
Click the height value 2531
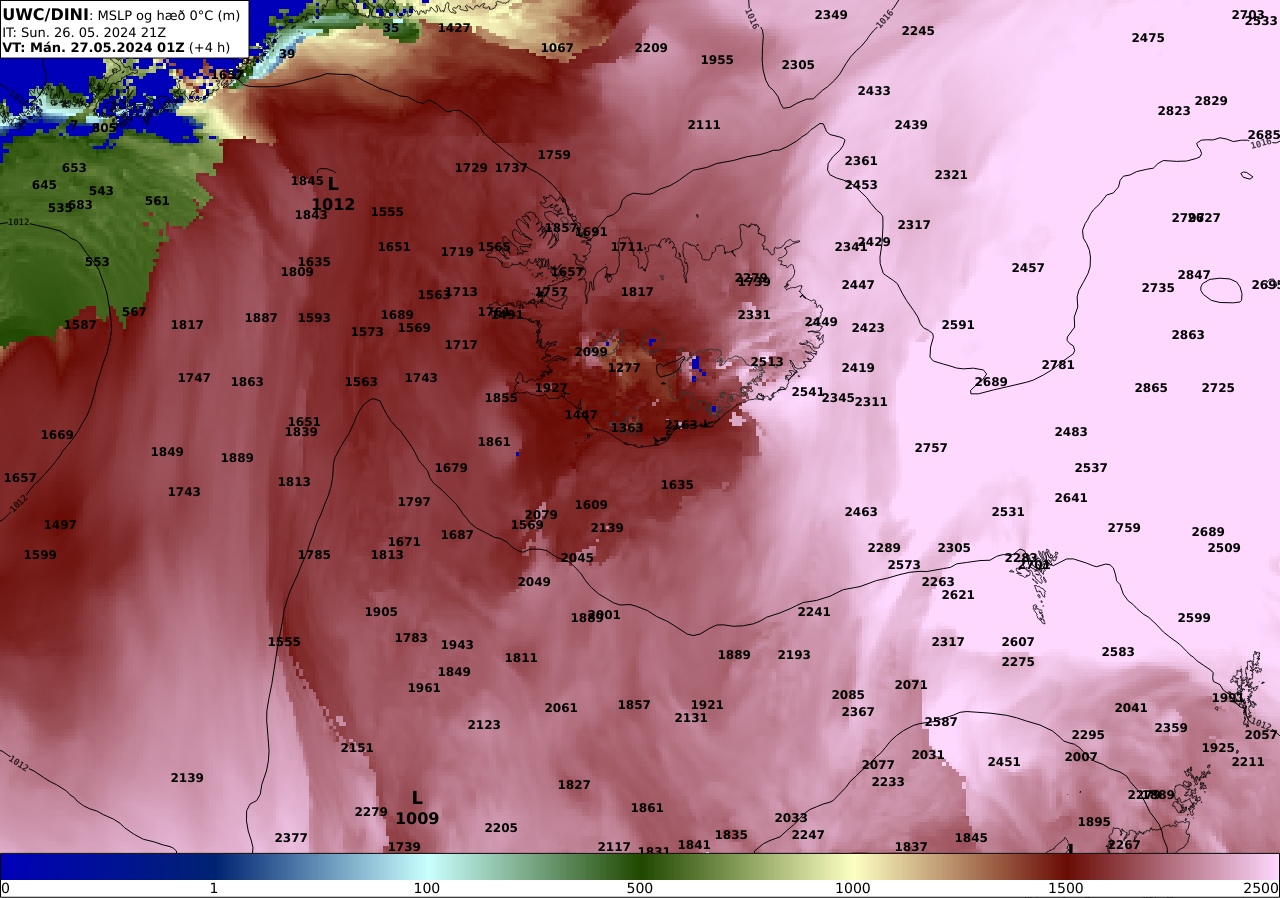coord(1008,512)
